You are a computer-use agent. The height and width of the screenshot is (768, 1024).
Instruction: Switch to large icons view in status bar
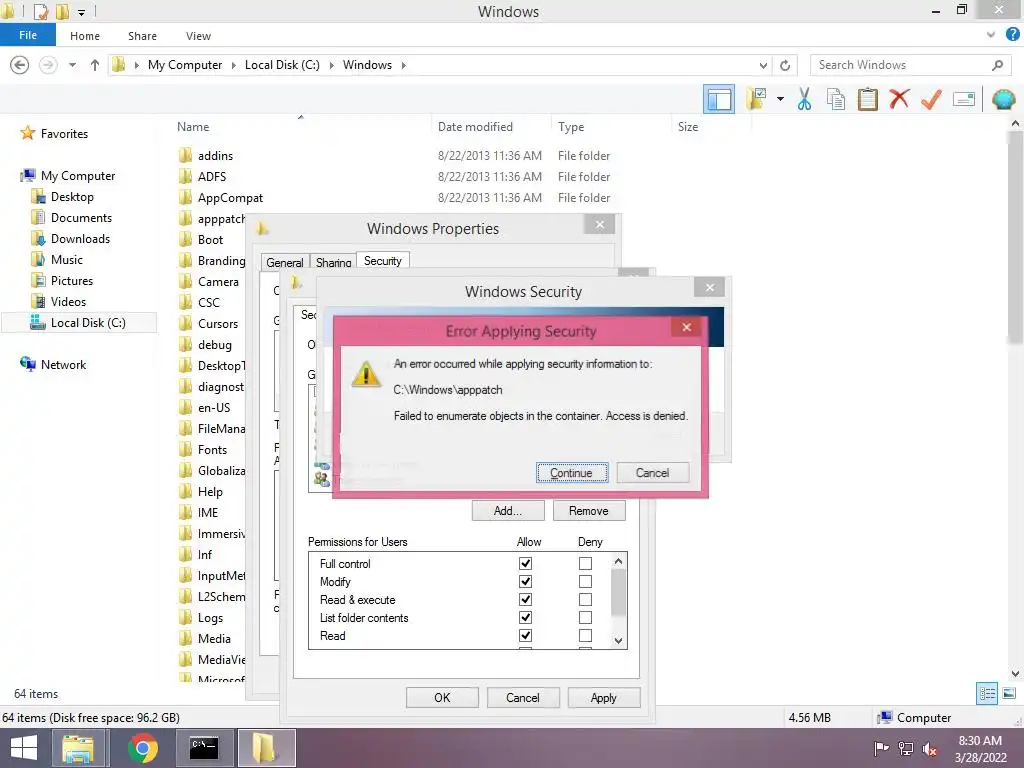[x=1009, y=693]
